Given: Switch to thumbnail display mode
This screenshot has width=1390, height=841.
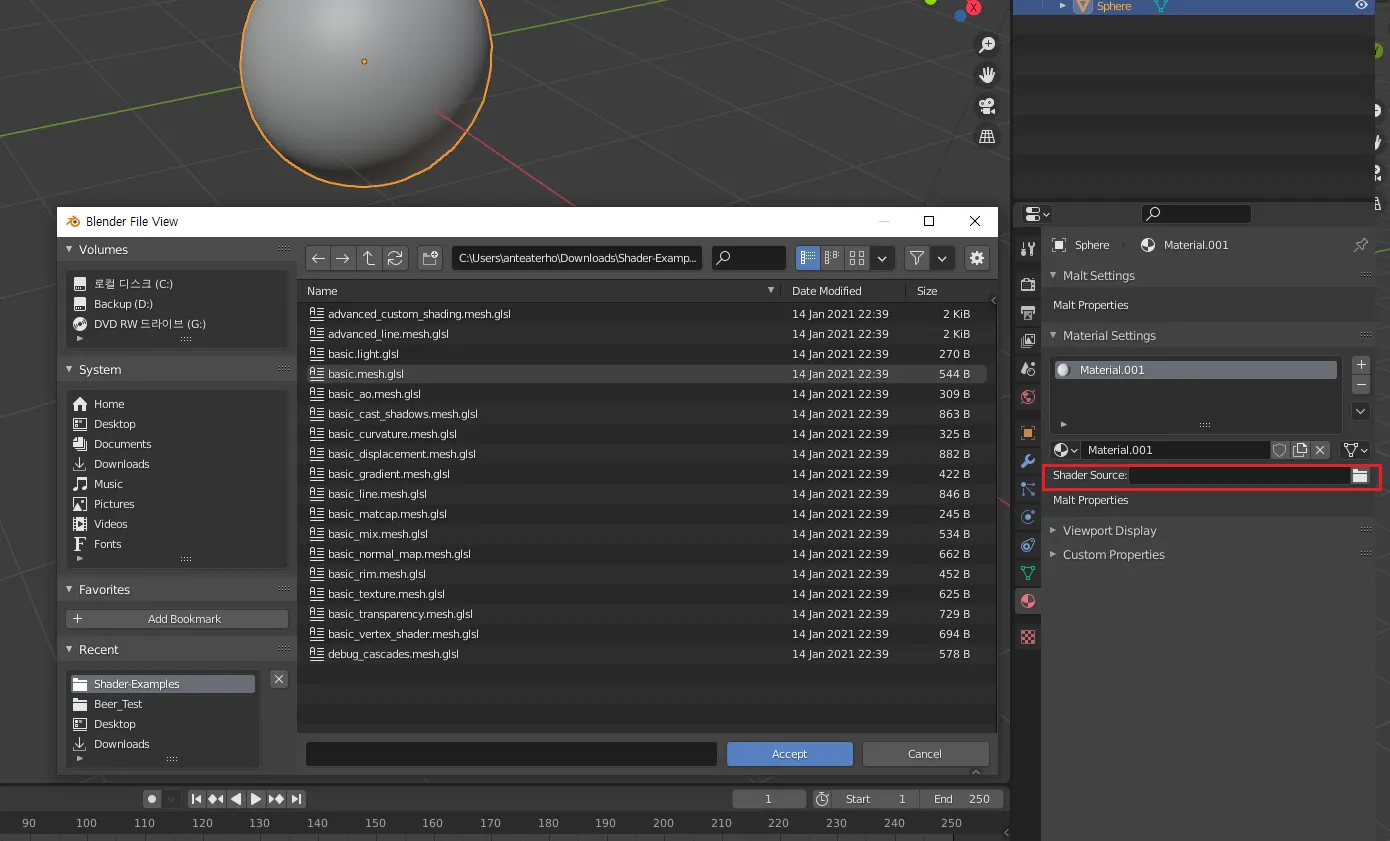Looking at the screenshot, I should (857, 258).
